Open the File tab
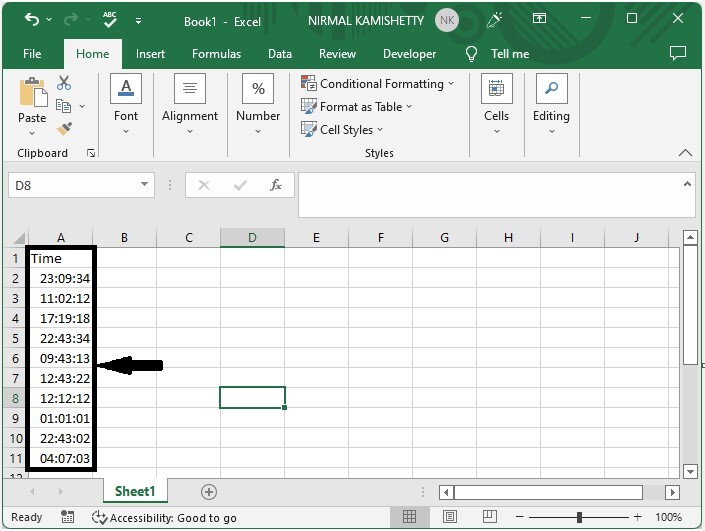 pos(32,54)
